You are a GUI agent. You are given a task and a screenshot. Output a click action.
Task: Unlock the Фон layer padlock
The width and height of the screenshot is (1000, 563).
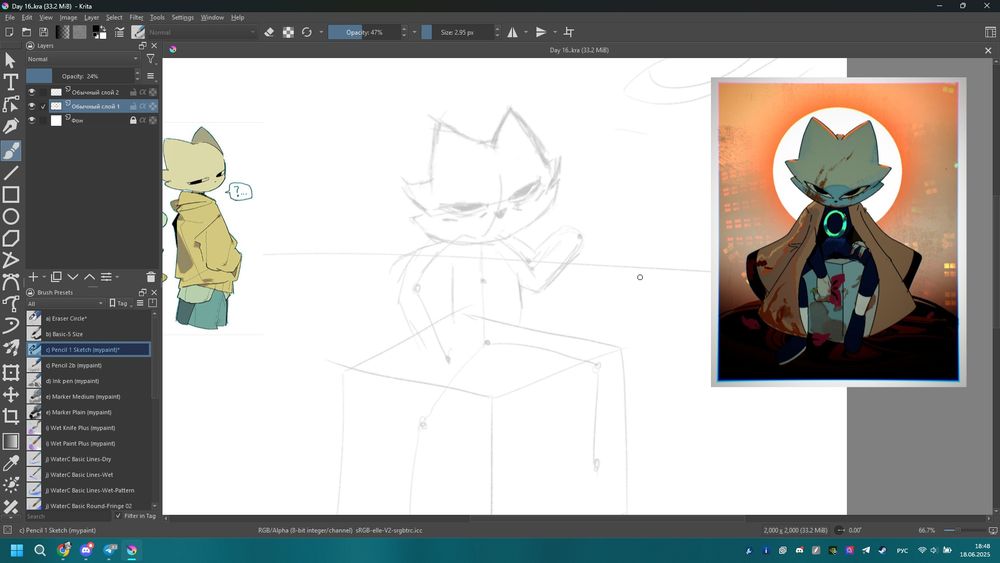point(133,120)
